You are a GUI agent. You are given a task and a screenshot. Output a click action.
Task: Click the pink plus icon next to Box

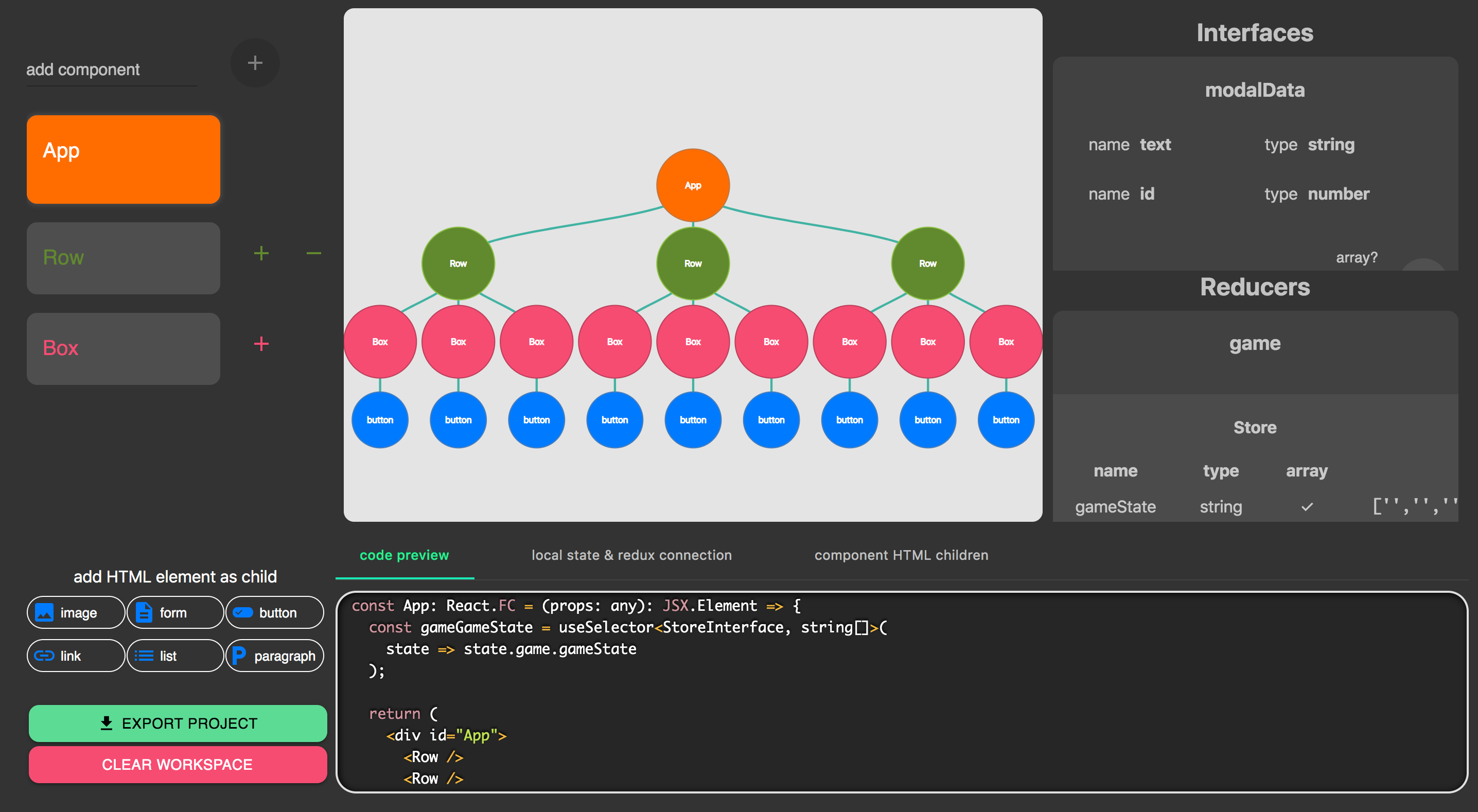[261, 344]
